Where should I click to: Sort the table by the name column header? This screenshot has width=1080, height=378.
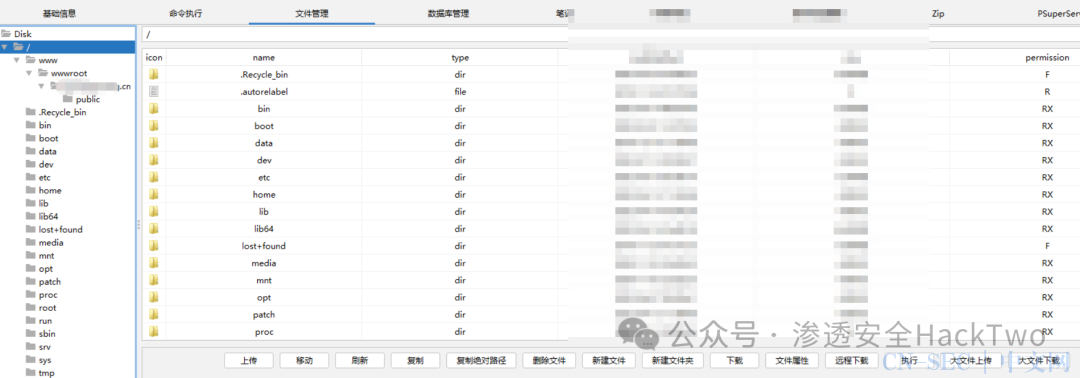click(x=264, y=58)
